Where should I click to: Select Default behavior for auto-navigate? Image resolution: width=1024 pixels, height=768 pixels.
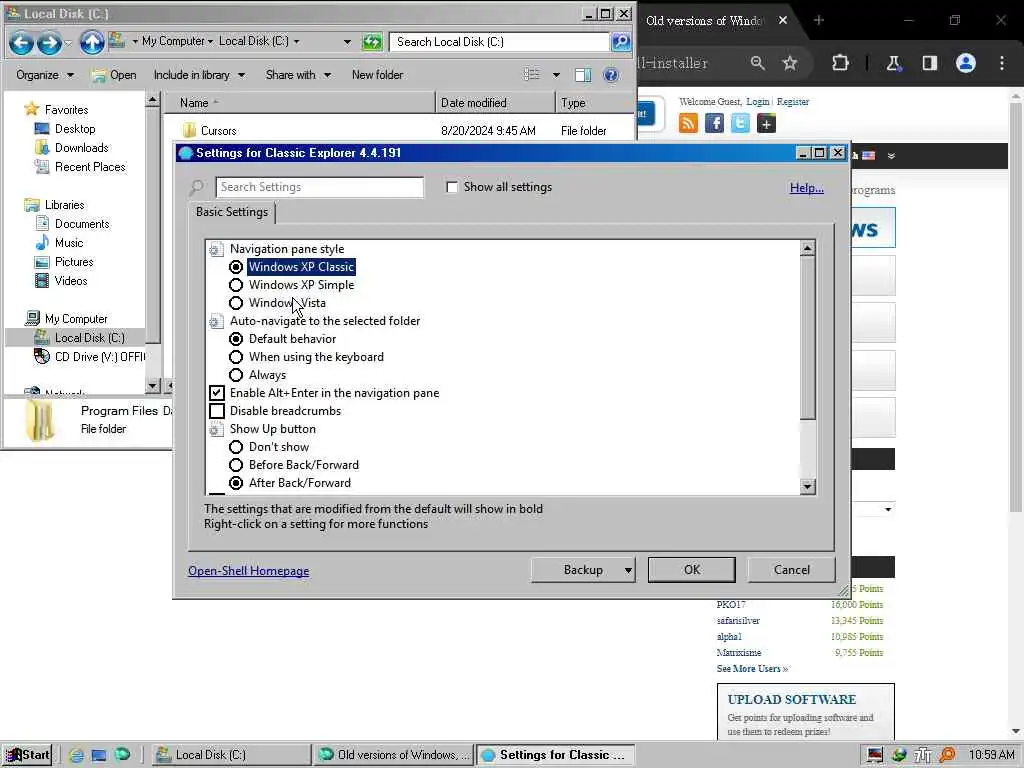click(236, 339)
